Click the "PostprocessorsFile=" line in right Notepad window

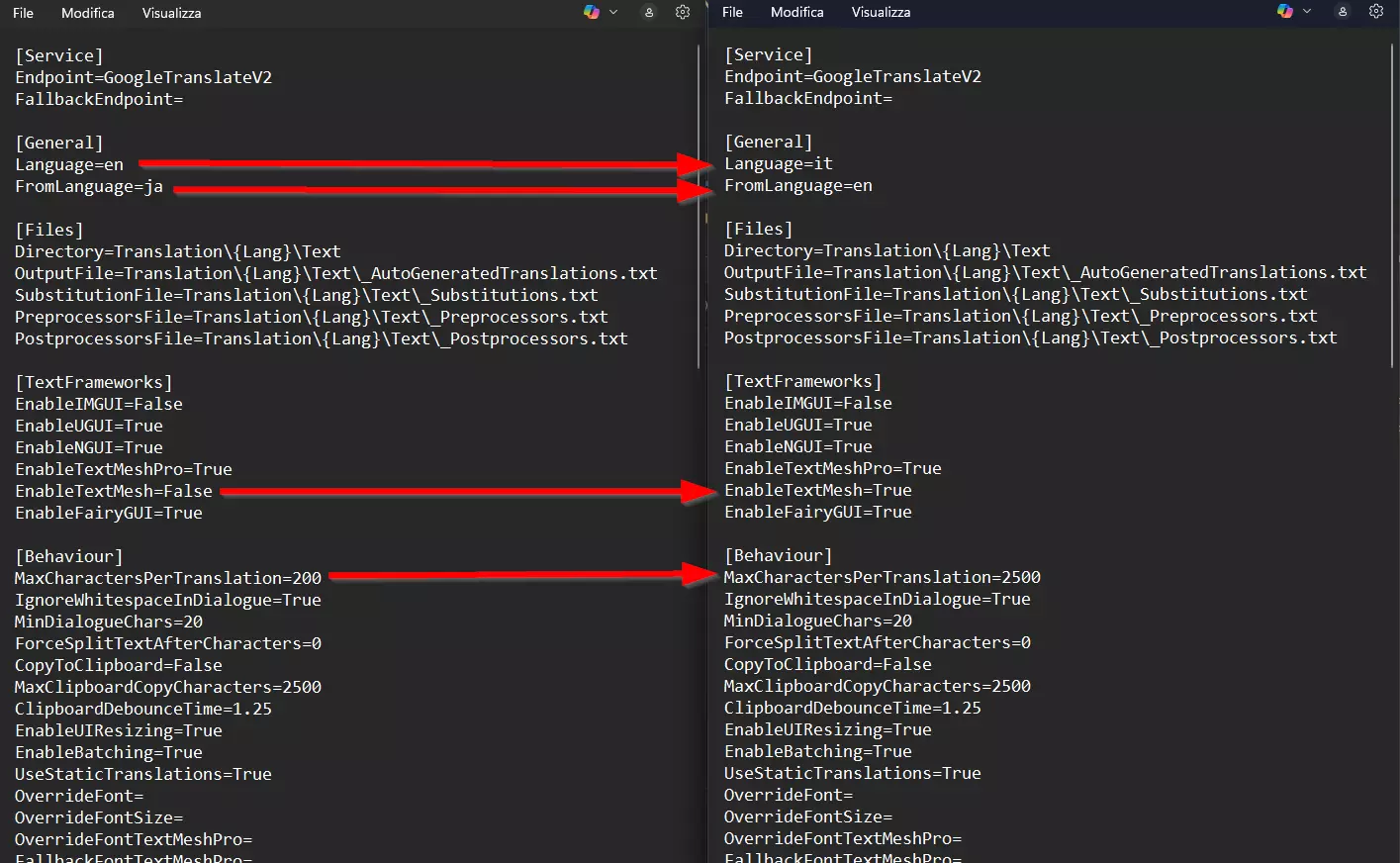click(1031, 337)
